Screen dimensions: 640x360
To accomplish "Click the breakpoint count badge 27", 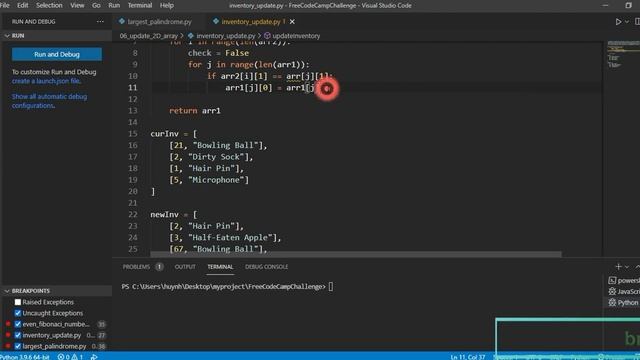I will [x=101, y=335].
